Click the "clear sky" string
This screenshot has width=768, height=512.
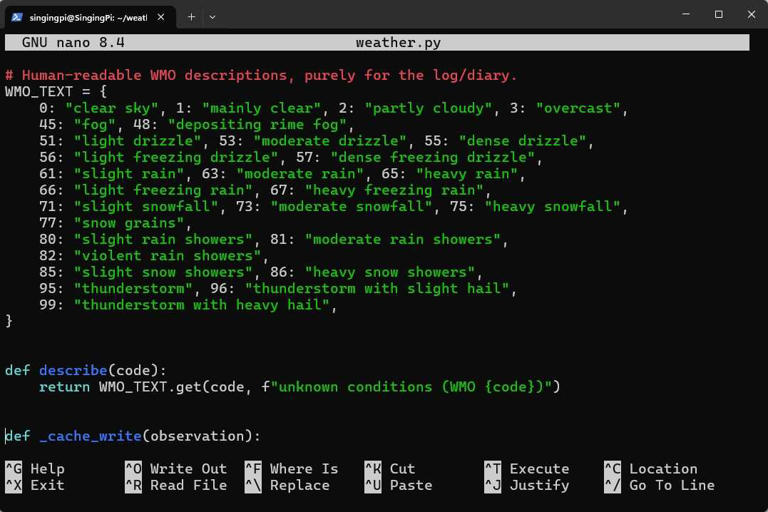112,108
